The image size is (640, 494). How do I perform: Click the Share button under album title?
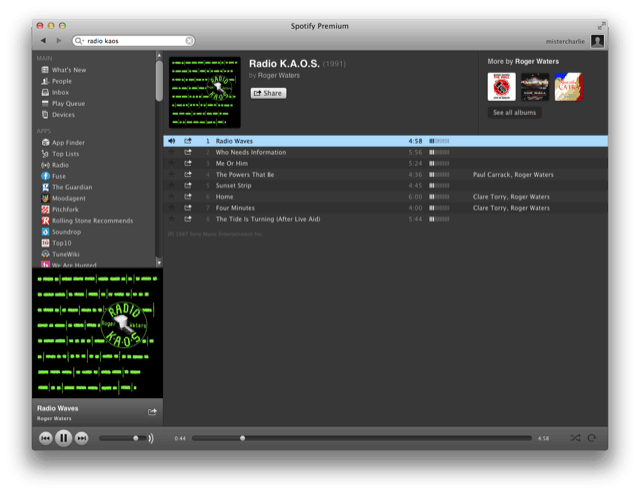pyautogui.click(x=268, y=93)
